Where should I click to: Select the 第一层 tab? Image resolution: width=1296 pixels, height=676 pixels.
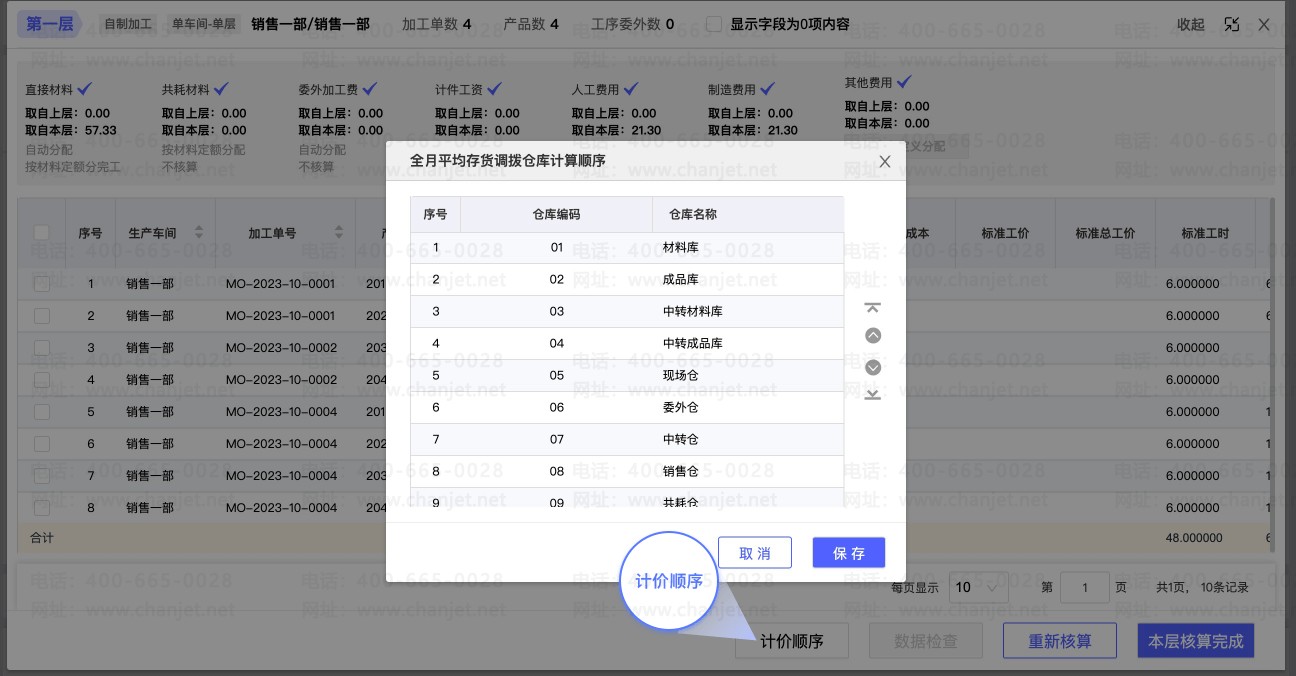click(50, 24)
